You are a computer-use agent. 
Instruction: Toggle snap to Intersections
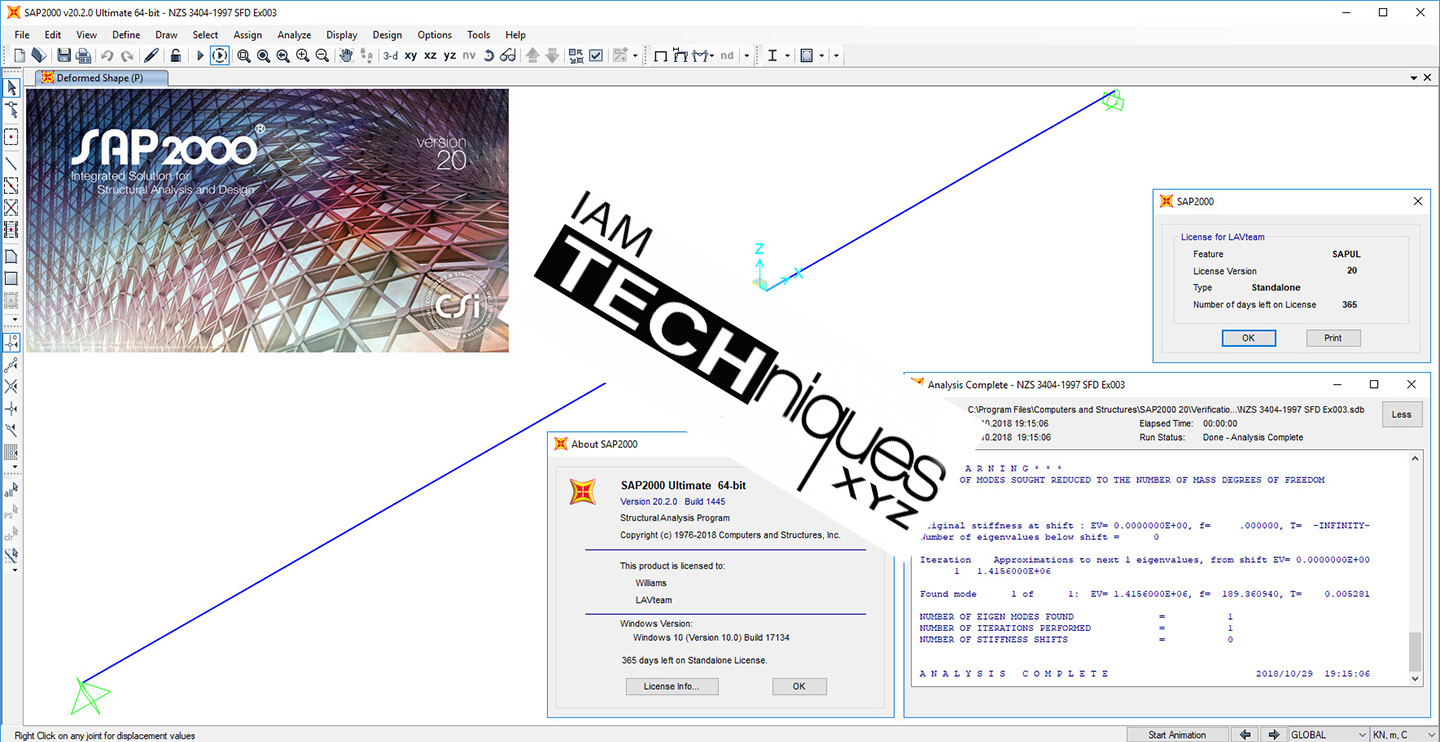point(11,387)
